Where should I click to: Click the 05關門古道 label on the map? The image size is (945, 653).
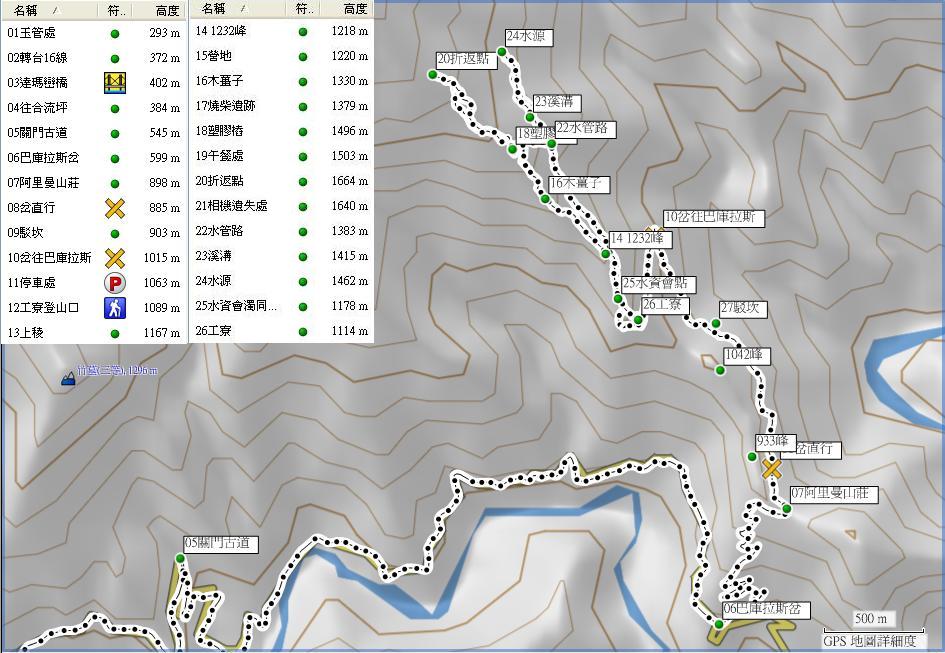[221, 544]
